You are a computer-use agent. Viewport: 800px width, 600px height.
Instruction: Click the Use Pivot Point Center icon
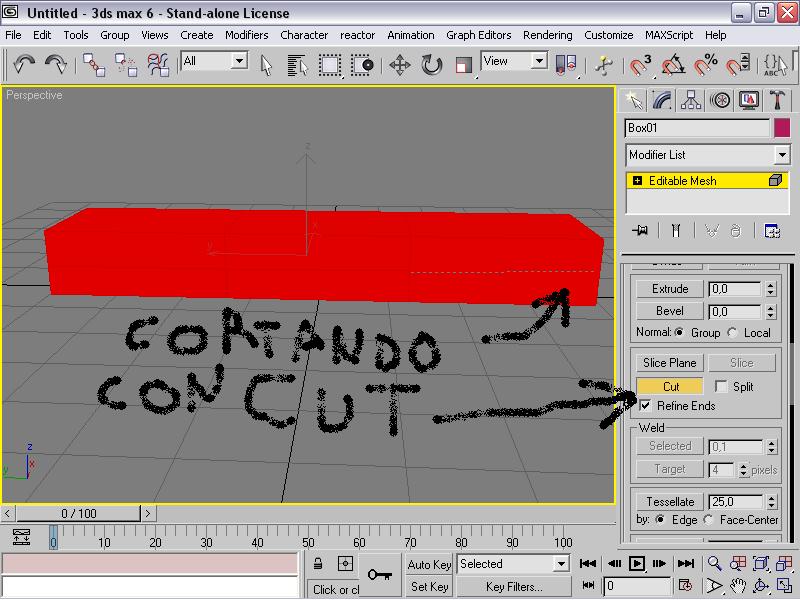click(565, 65)
